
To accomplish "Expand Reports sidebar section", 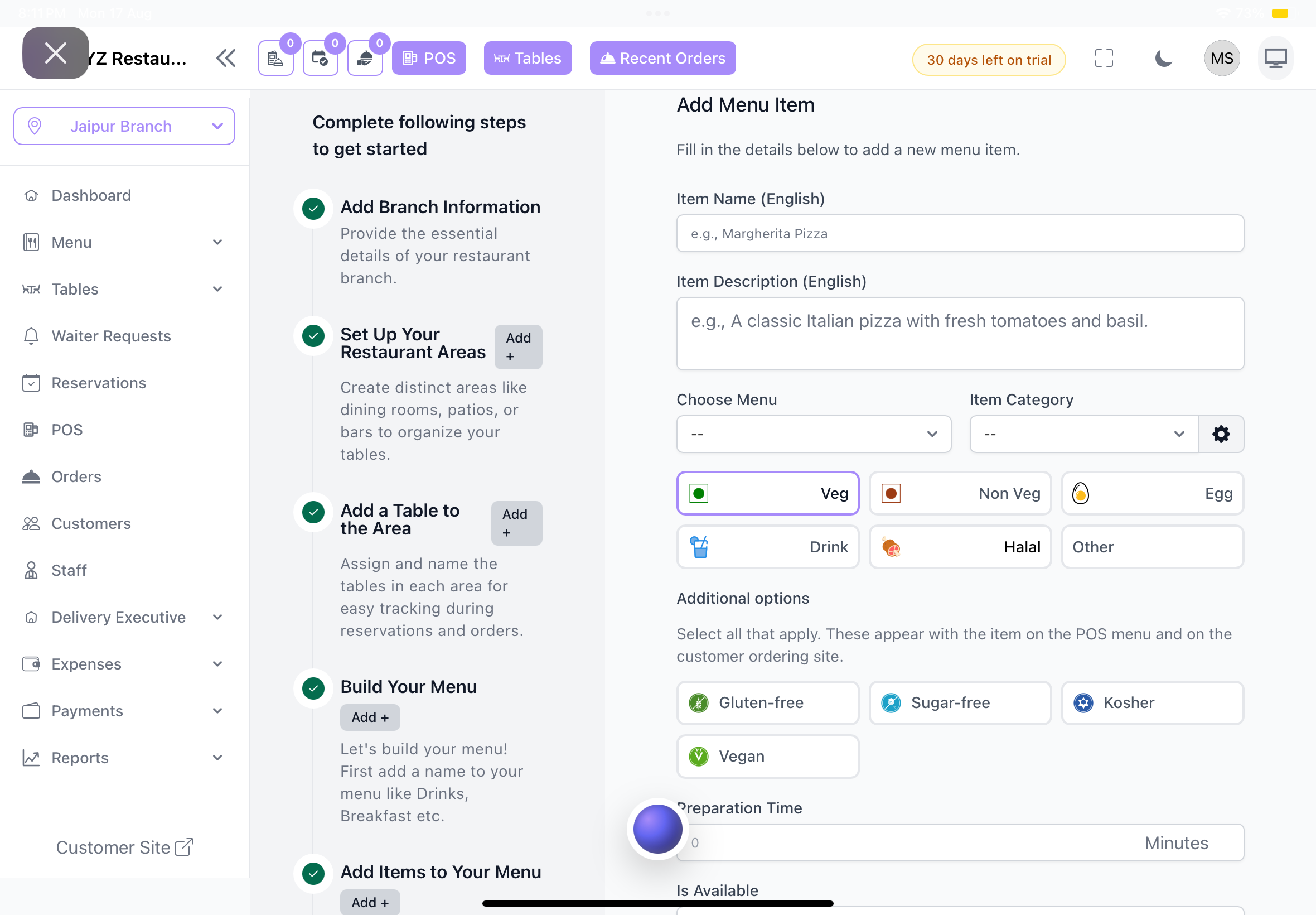I will [x=124, y=758].
